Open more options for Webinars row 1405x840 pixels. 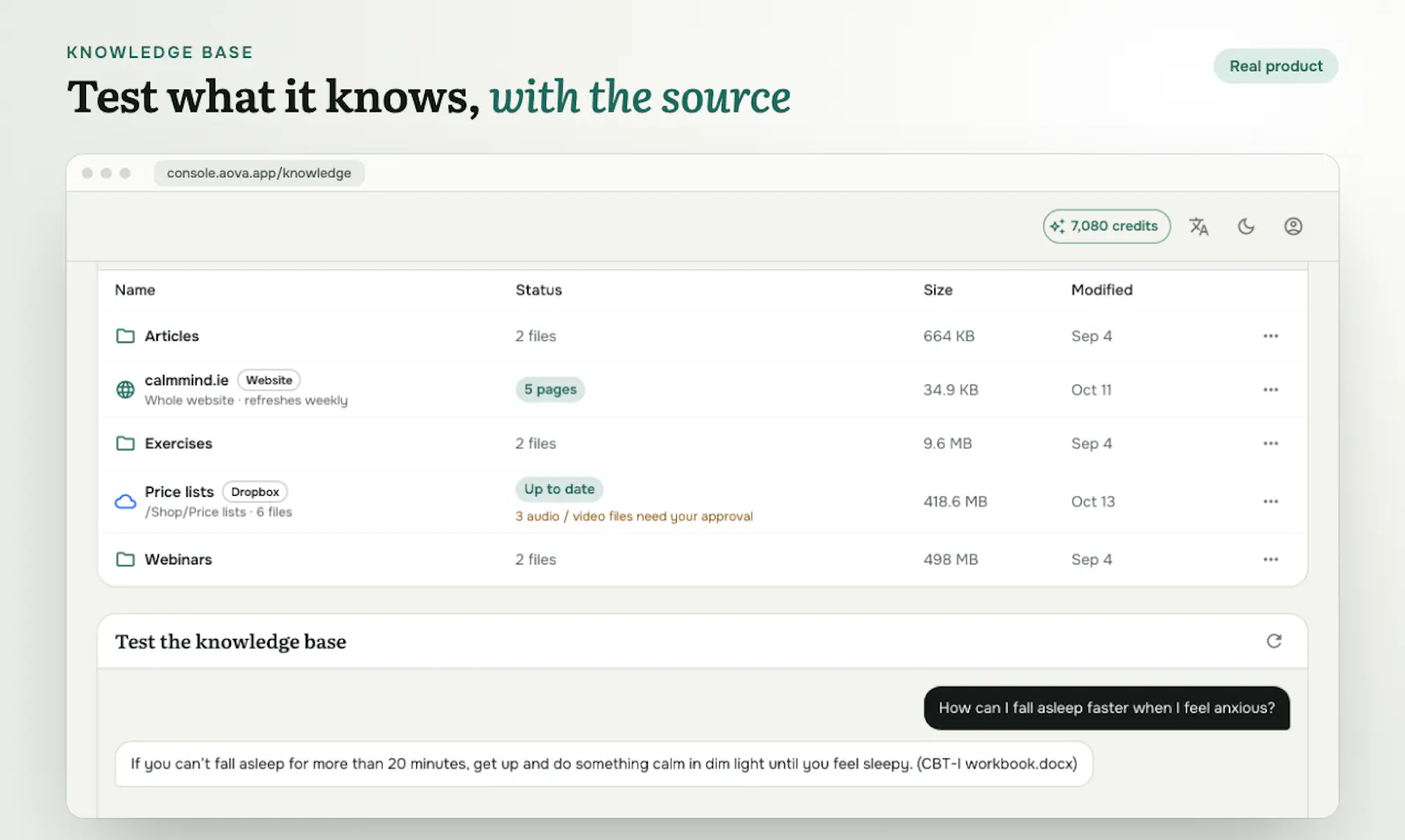coord(1271,559)
